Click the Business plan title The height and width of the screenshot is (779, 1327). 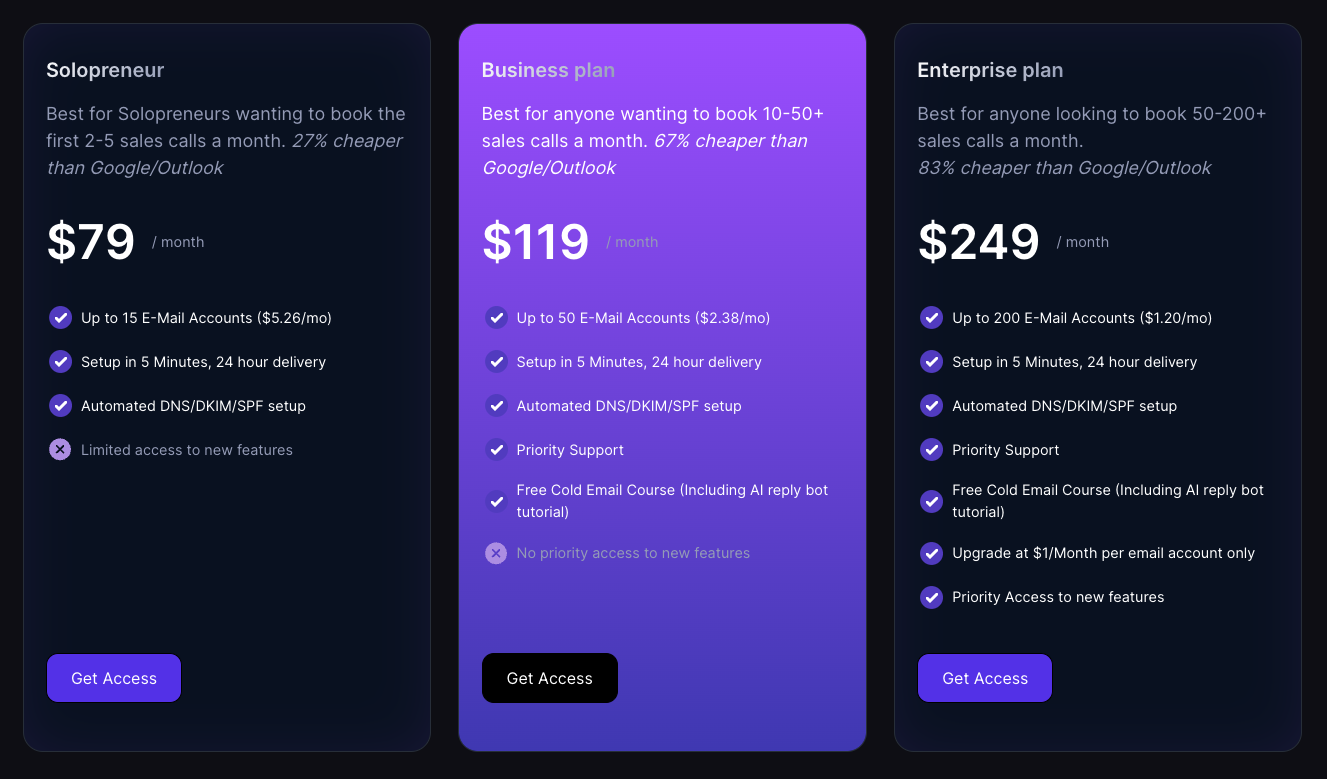pyautogui.click(x=548, y=70)
